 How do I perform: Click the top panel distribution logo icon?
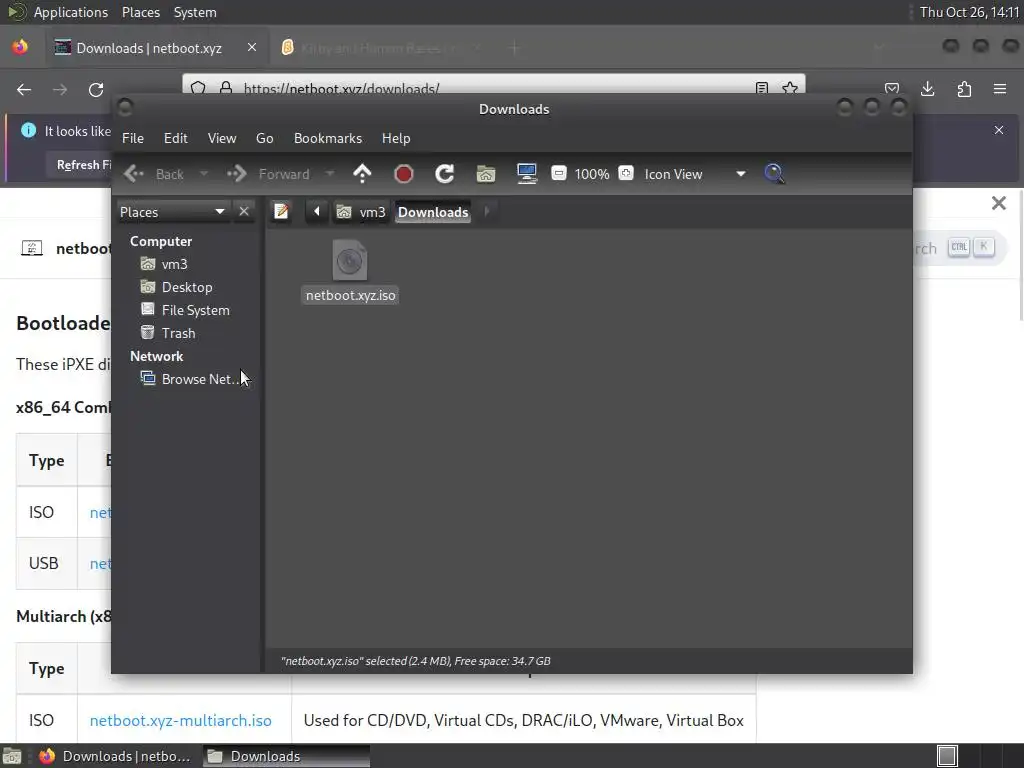click(17, 12)
